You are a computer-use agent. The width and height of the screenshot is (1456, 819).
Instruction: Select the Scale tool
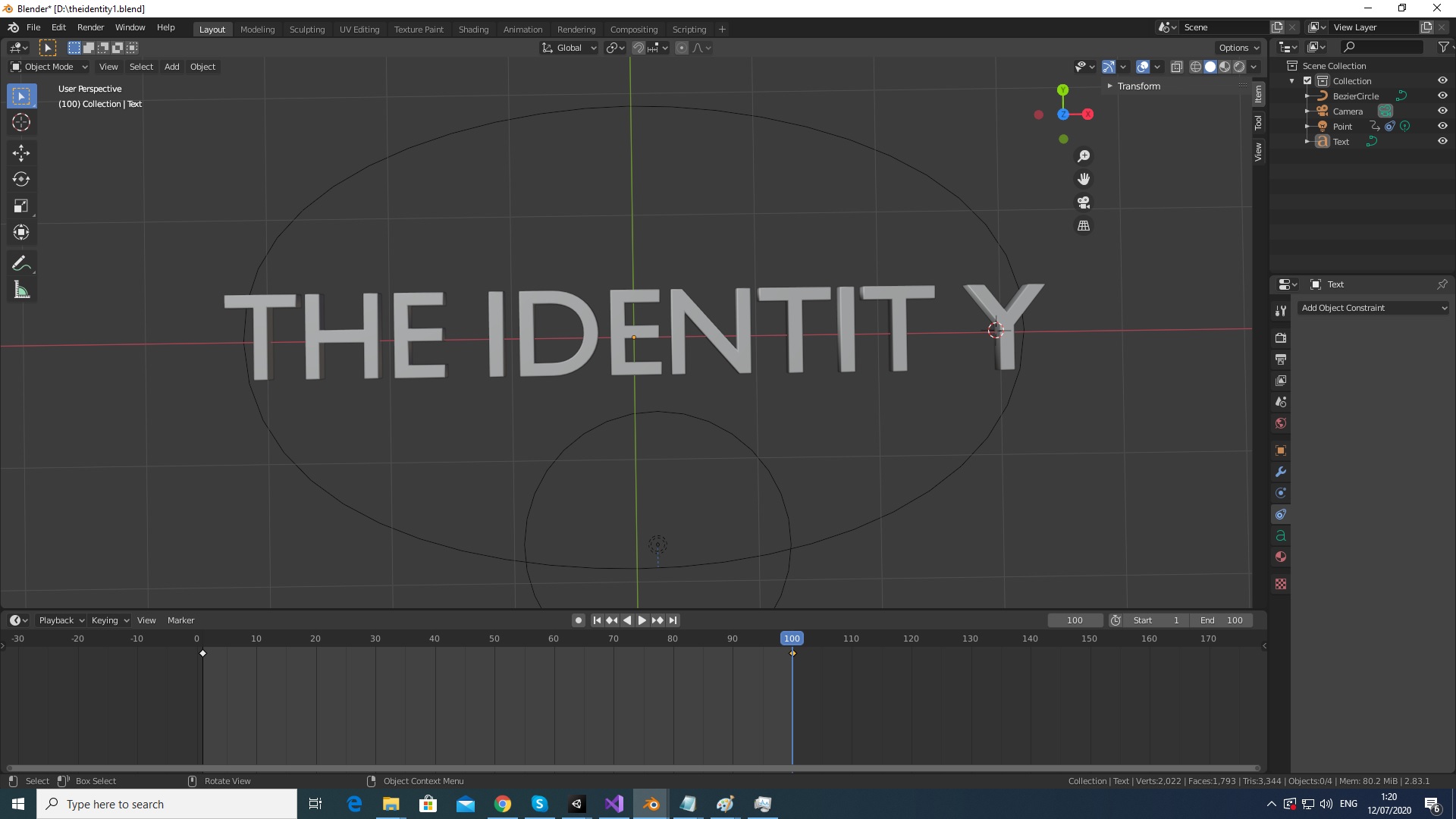point(21,206)
